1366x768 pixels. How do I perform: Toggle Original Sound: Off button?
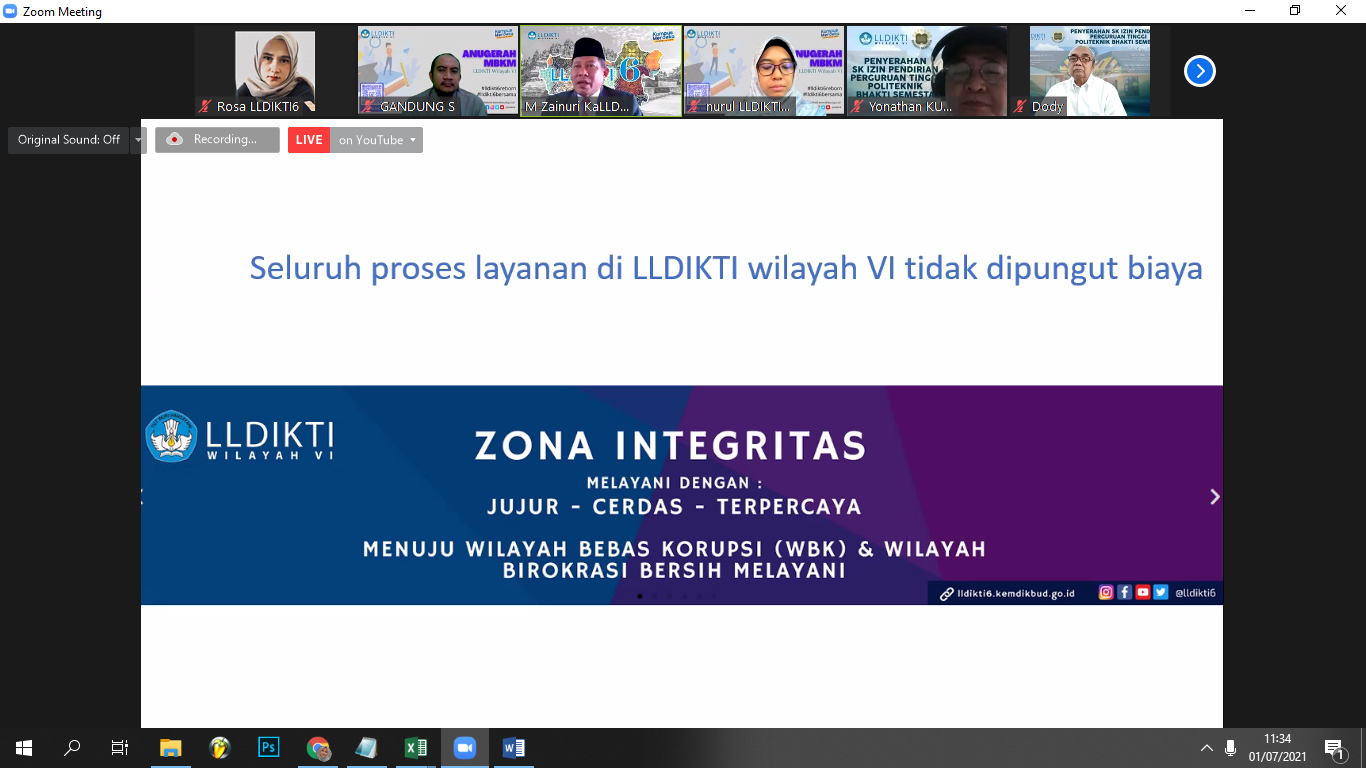click(x=69, y=140)
